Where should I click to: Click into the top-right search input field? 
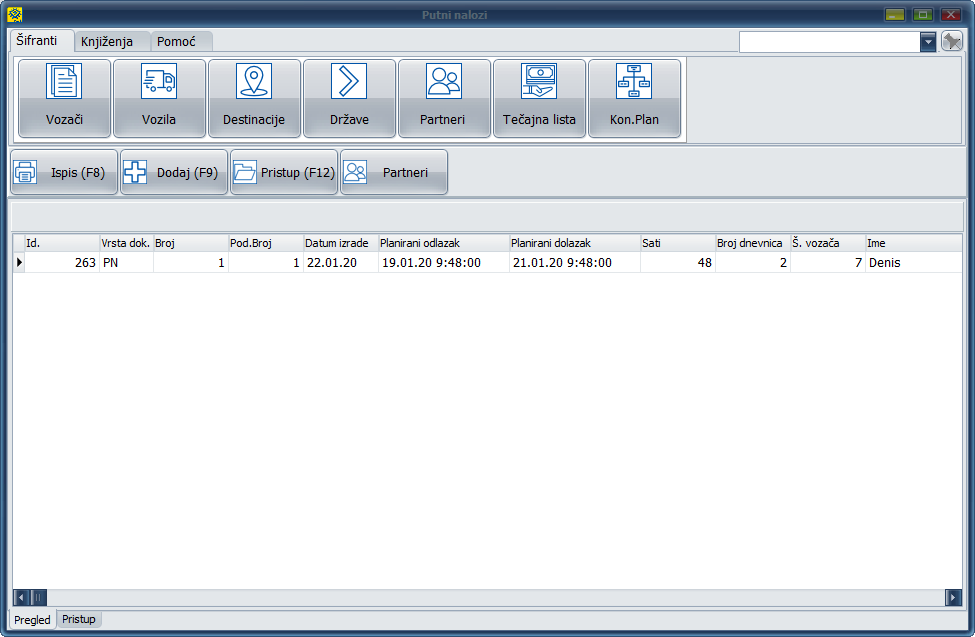click(x=828, y=41)
